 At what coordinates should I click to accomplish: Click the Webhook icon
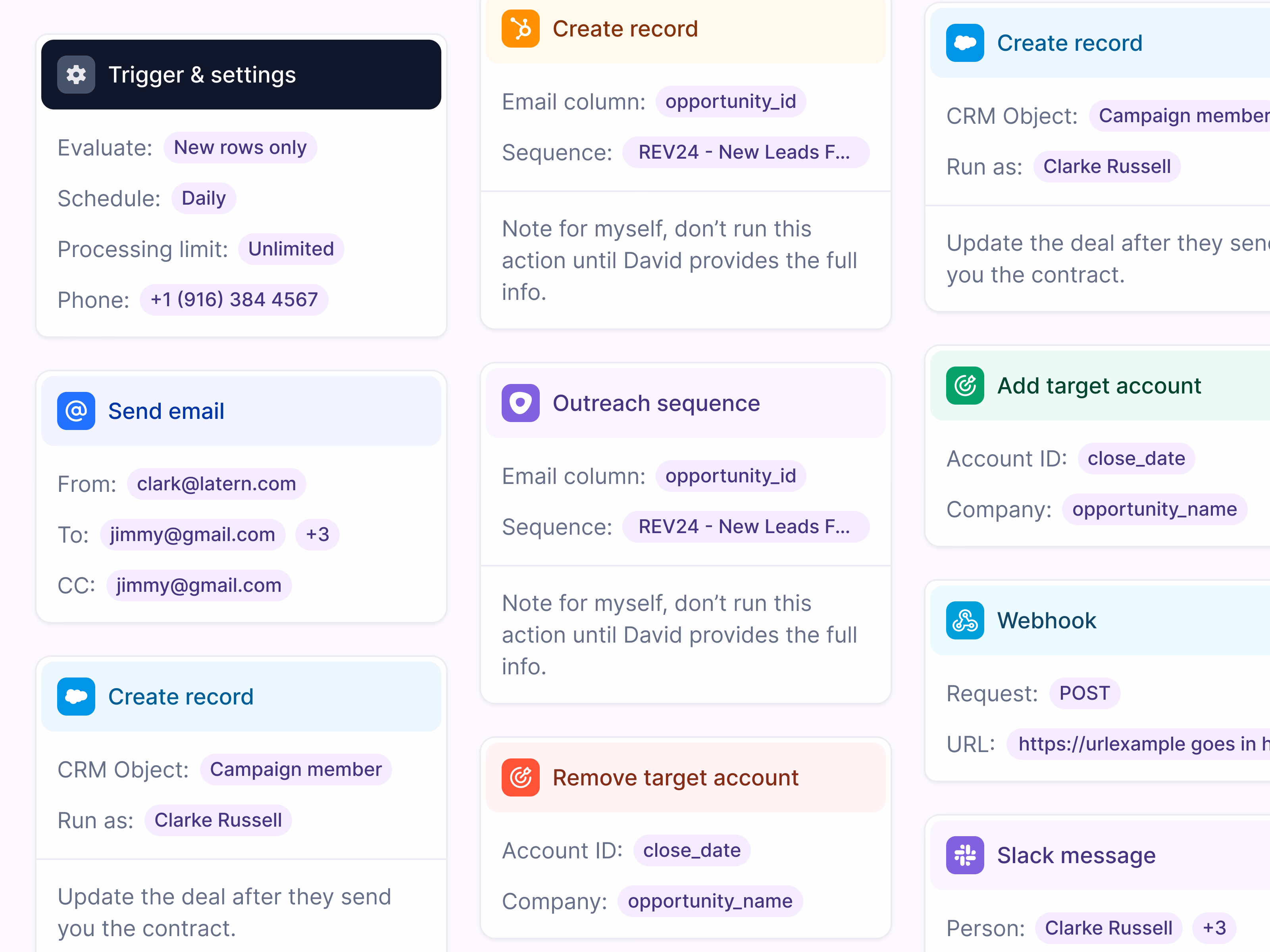pyautogui.click(x=964, y=620)
